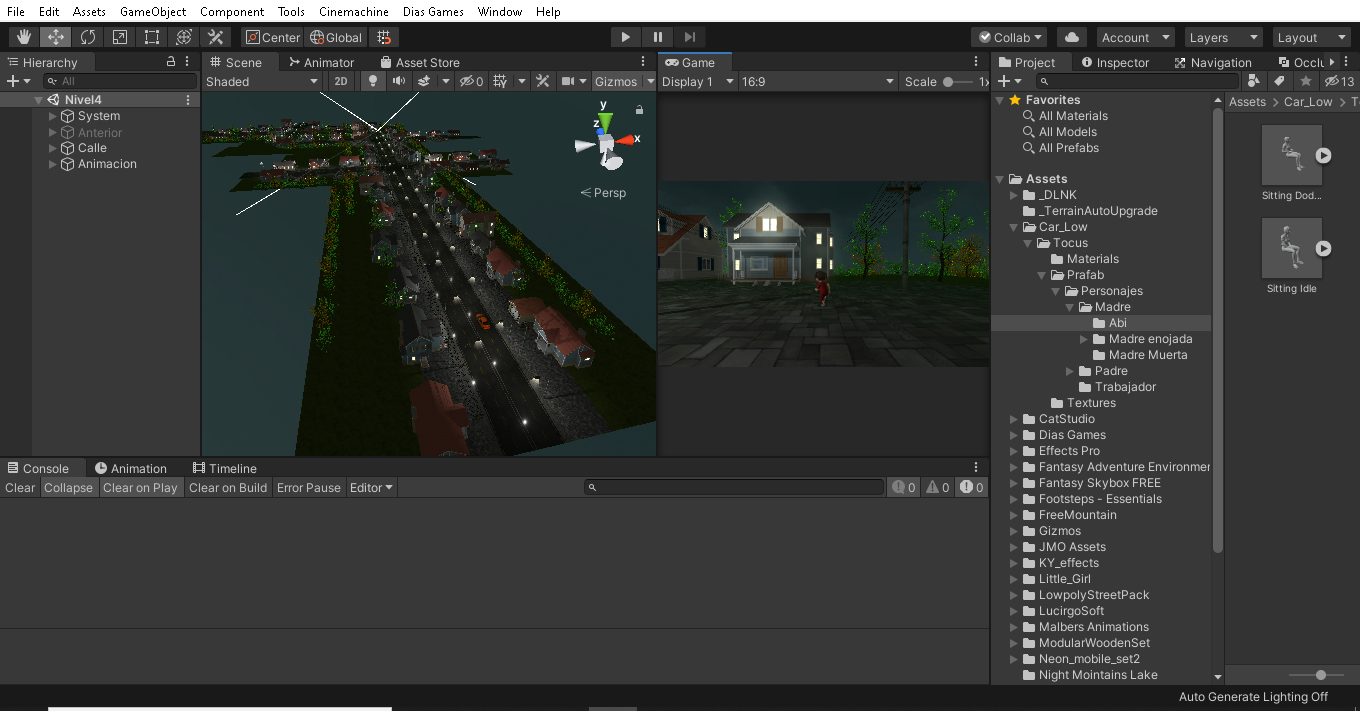
Task: Open the Shaded draw mode dropdown
Action: point(262,81)
